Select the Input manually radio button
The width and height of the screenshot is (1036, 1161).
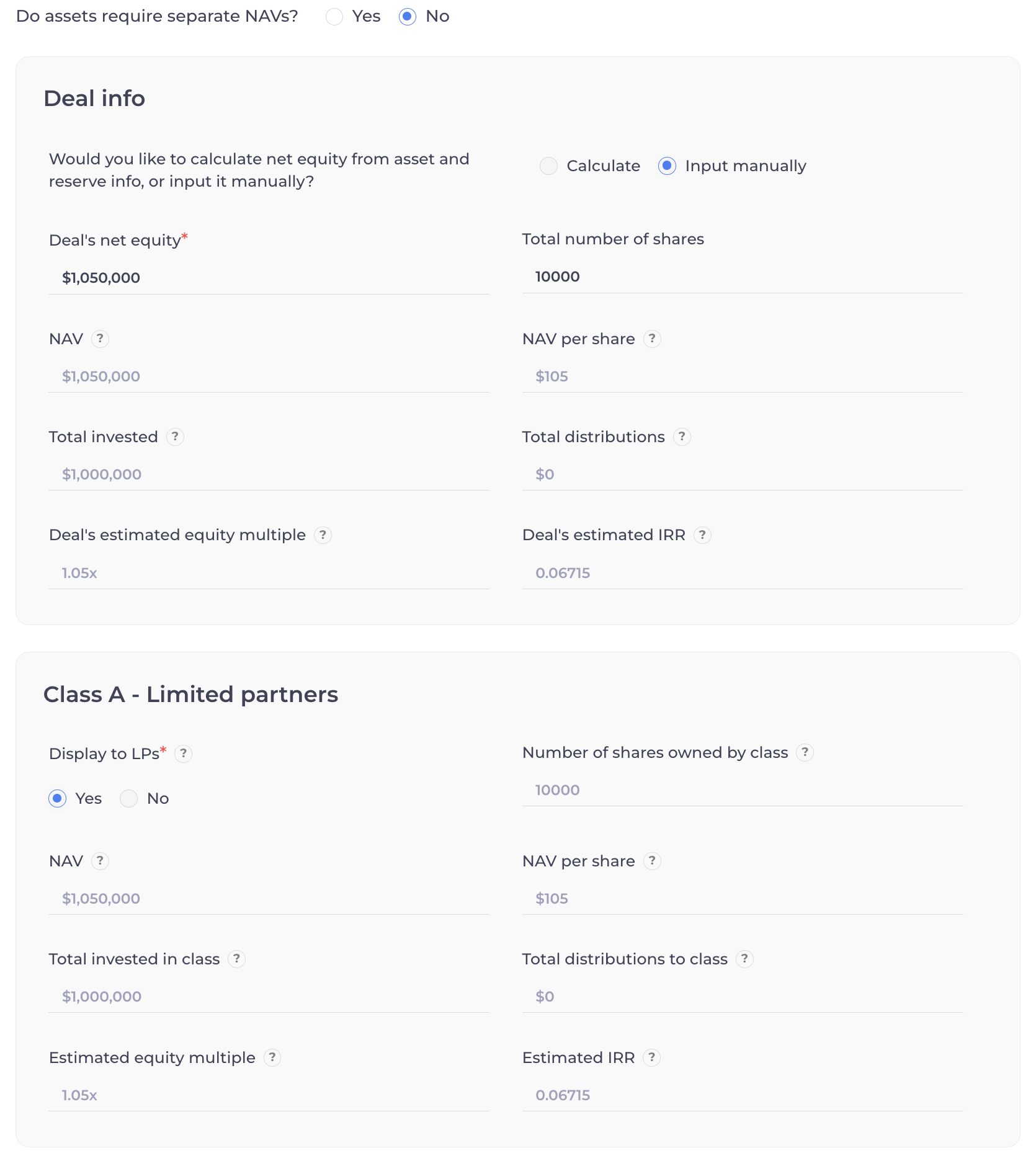[667, 166]
